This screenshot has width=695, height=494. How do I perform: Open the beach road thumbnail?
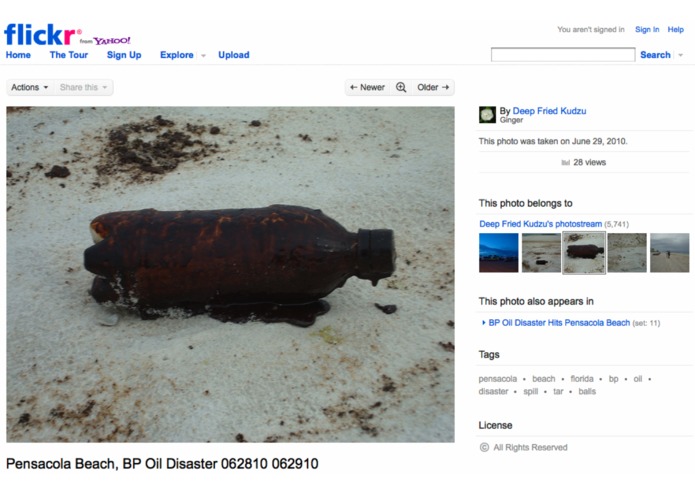(669, 253)
